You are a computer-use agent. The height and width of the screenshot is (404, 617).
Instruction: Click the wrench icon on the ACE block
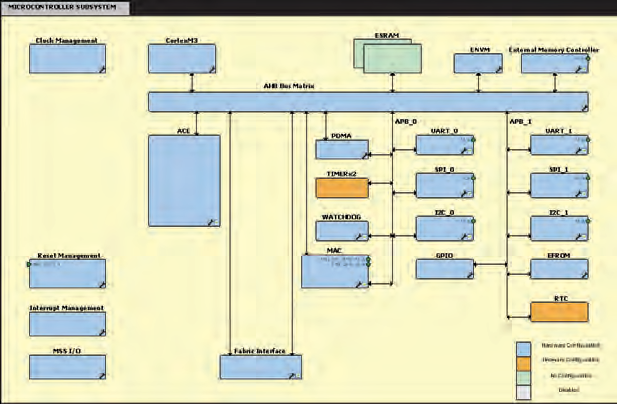[213, 220]
